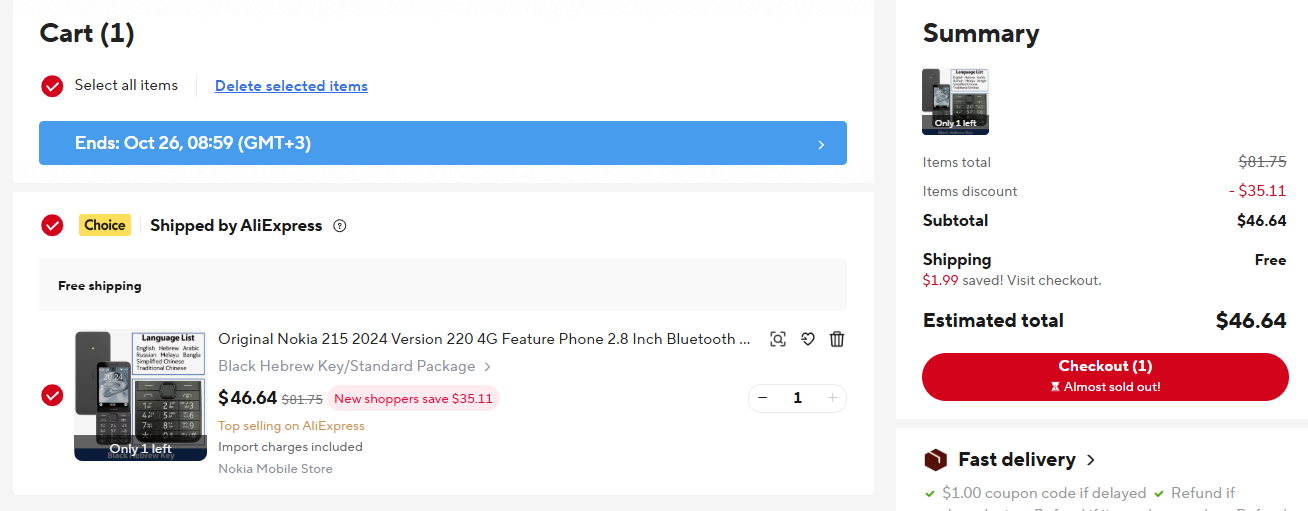The height and width of the screenshot is (511, 1308).
Task: Visit the Nokia Mobile Store link
Action: (x=275, y=468)
